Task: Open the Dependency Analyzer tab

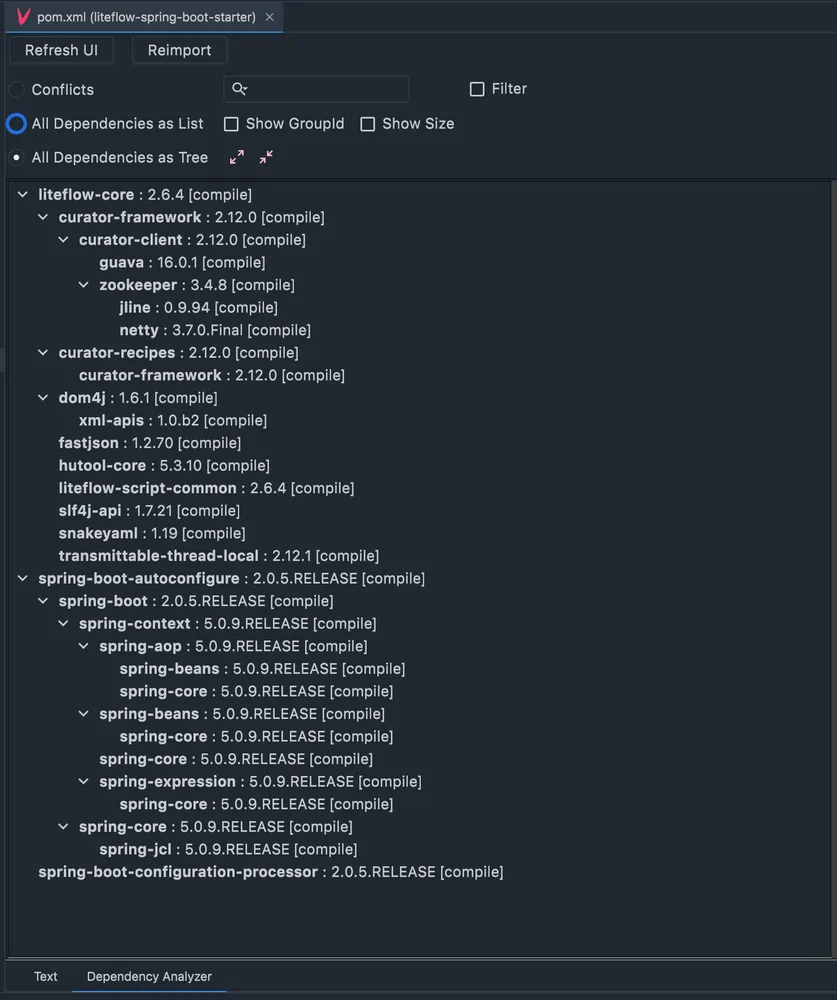Action: pyautogui.click(x=149, y=976)
